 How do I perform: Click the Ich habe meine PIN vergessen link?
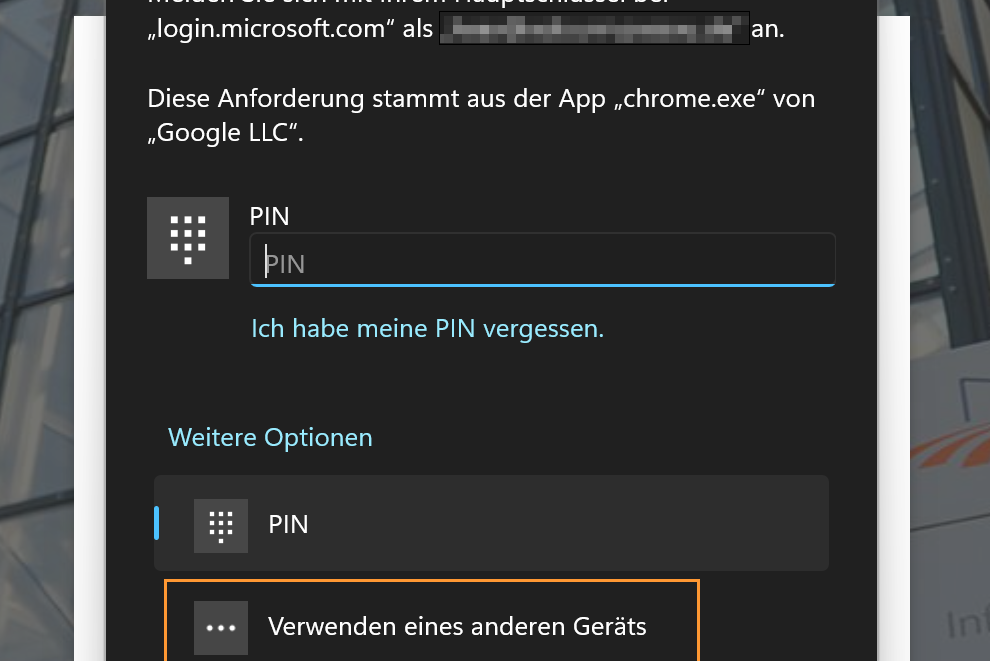[x=427, y=328]
